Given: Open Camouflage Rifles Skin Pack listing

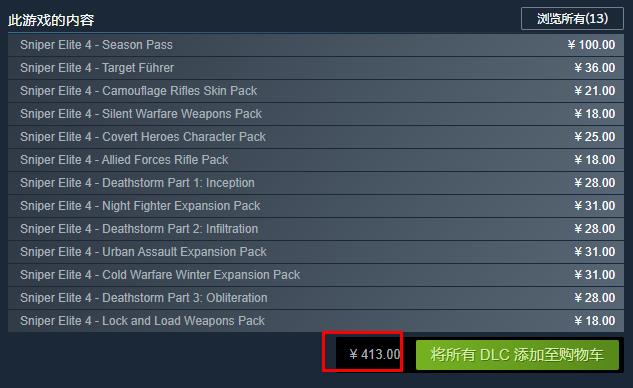Looking at the screenshot, I should pyautogui.click(x=316, y=91).
